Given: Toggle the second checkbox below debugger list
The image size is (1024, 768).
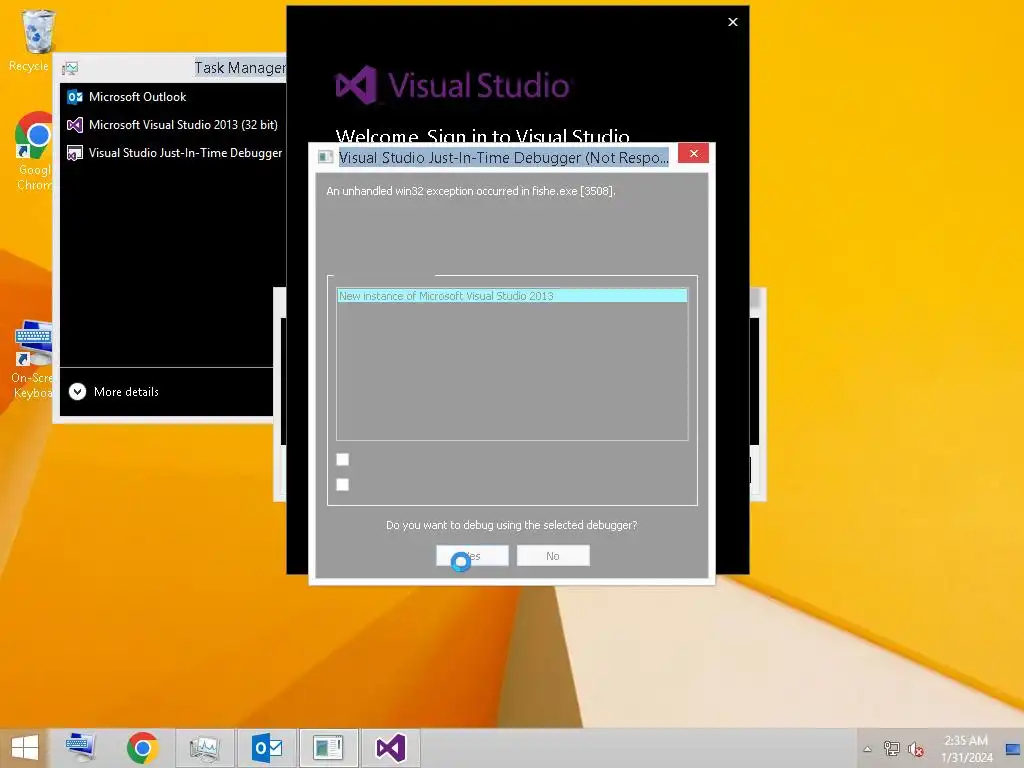Looking at the screenshot, I should 342,485.
